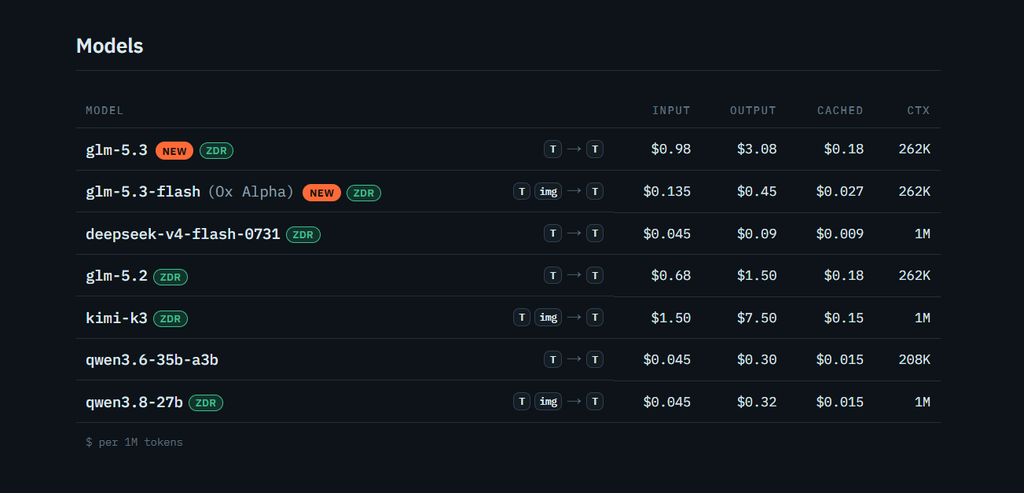Click the ZDR badge beside deepseek-v4-flash-0731
The height and width of the screenshot is (493, 1024).
[303, 234]
